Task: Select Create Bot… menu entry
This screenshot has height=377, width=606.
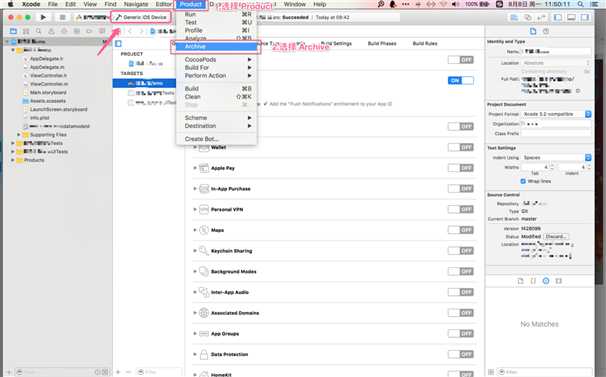Action: point(216,139)
